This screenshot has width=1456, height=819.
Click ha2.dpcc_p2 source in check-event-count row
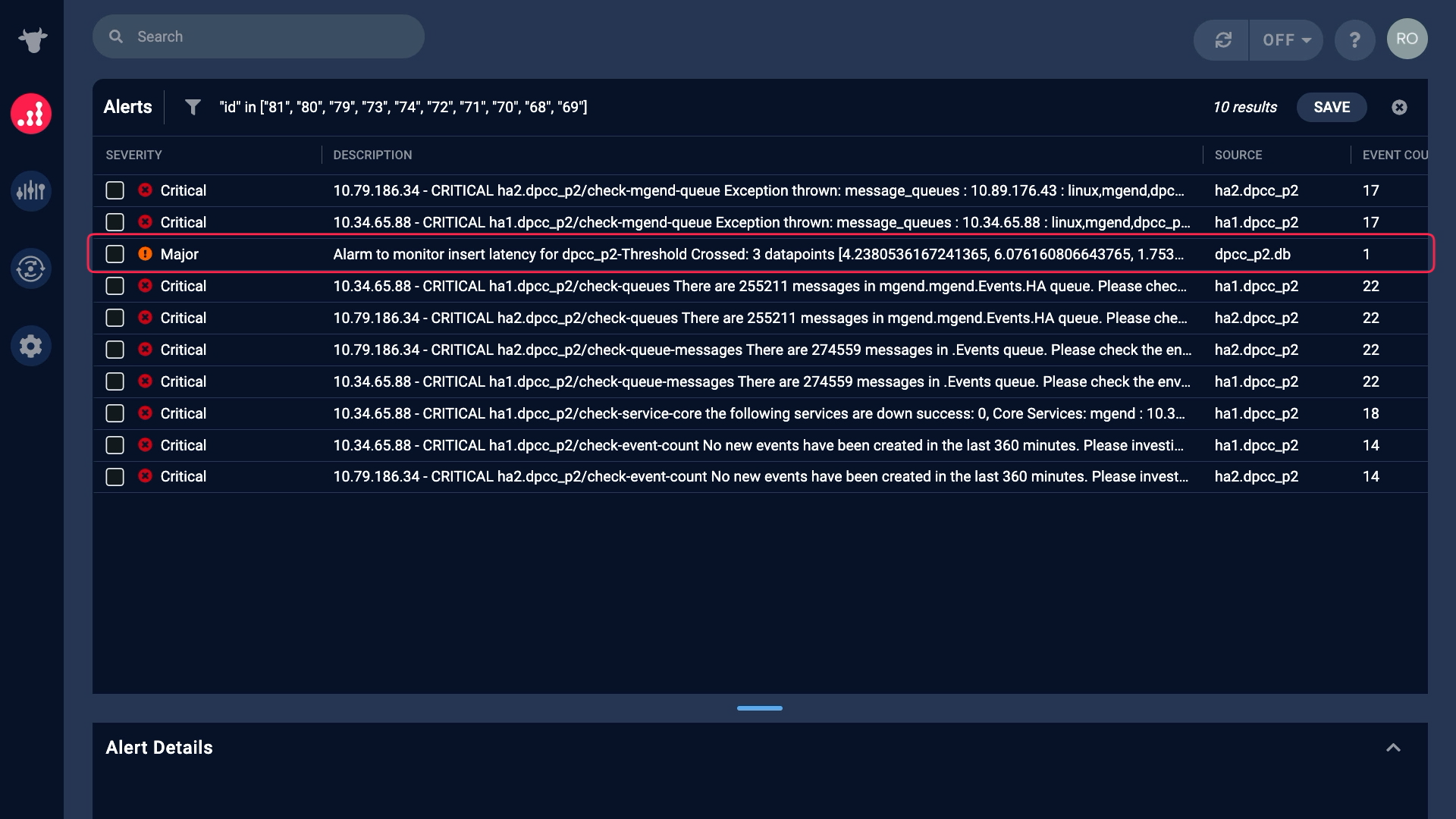(x=1257, y=476)
